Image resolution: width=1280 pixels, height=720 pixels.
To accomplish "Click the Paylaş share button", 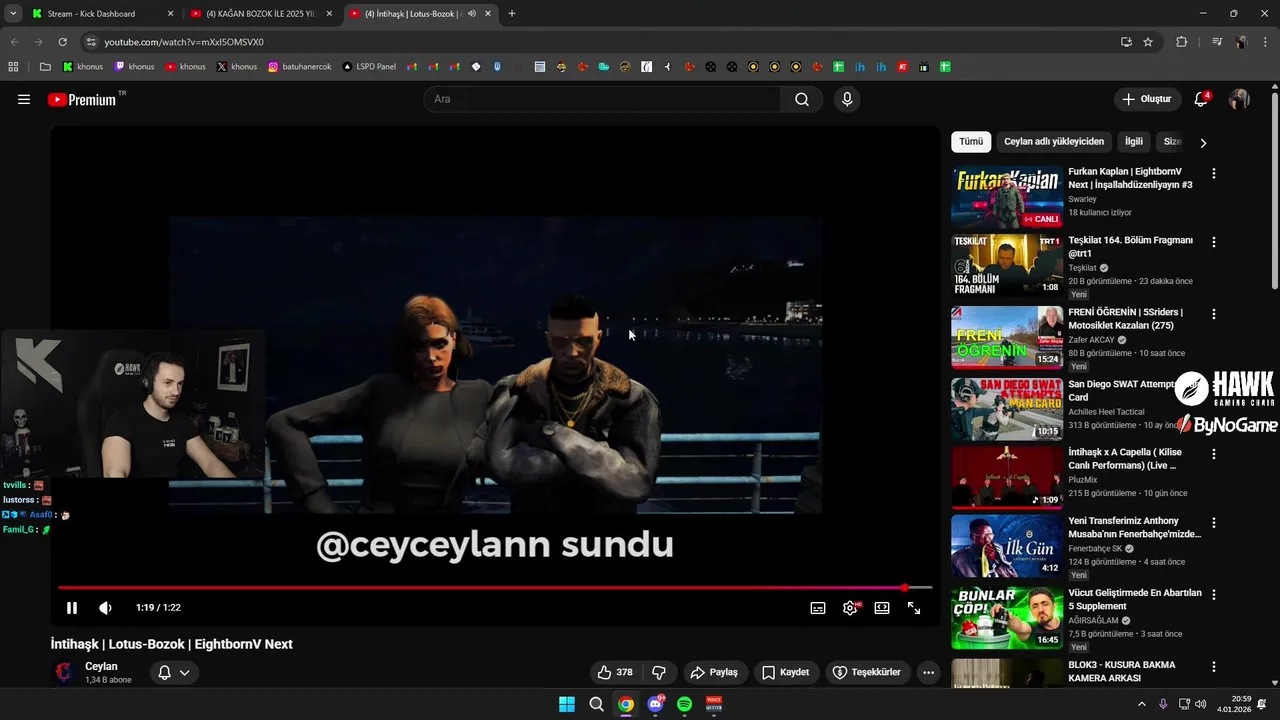I will click(x=714, y=672).
